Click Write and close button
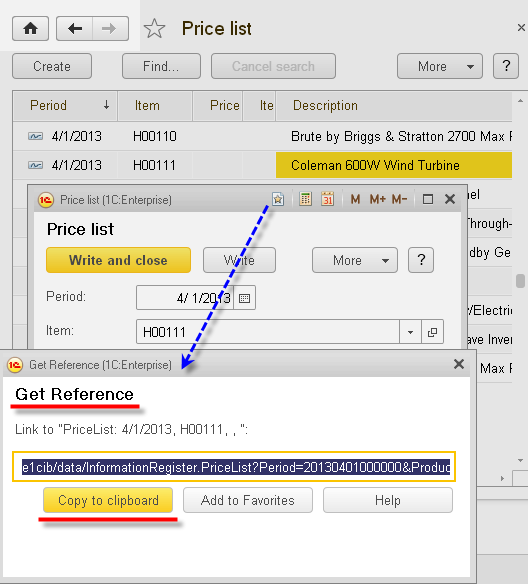This screenshot has height=584, width=528. (118, 260)
